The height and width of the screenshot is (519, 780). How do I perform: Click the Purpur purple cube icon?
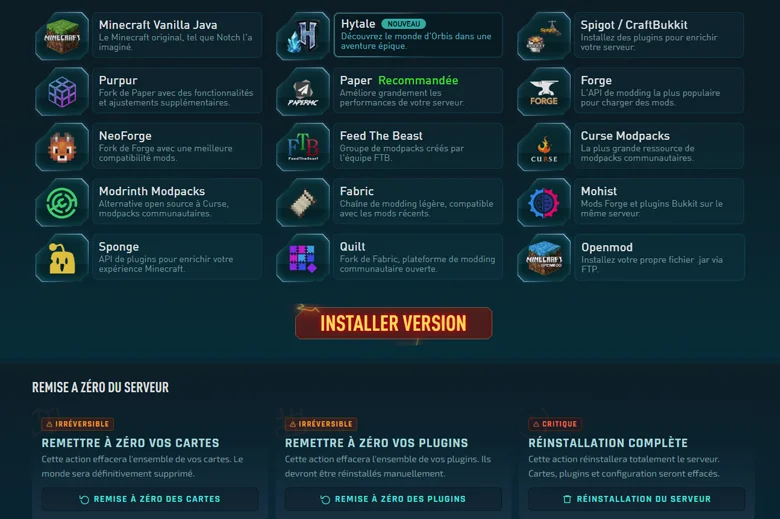[x=62, y=92]
